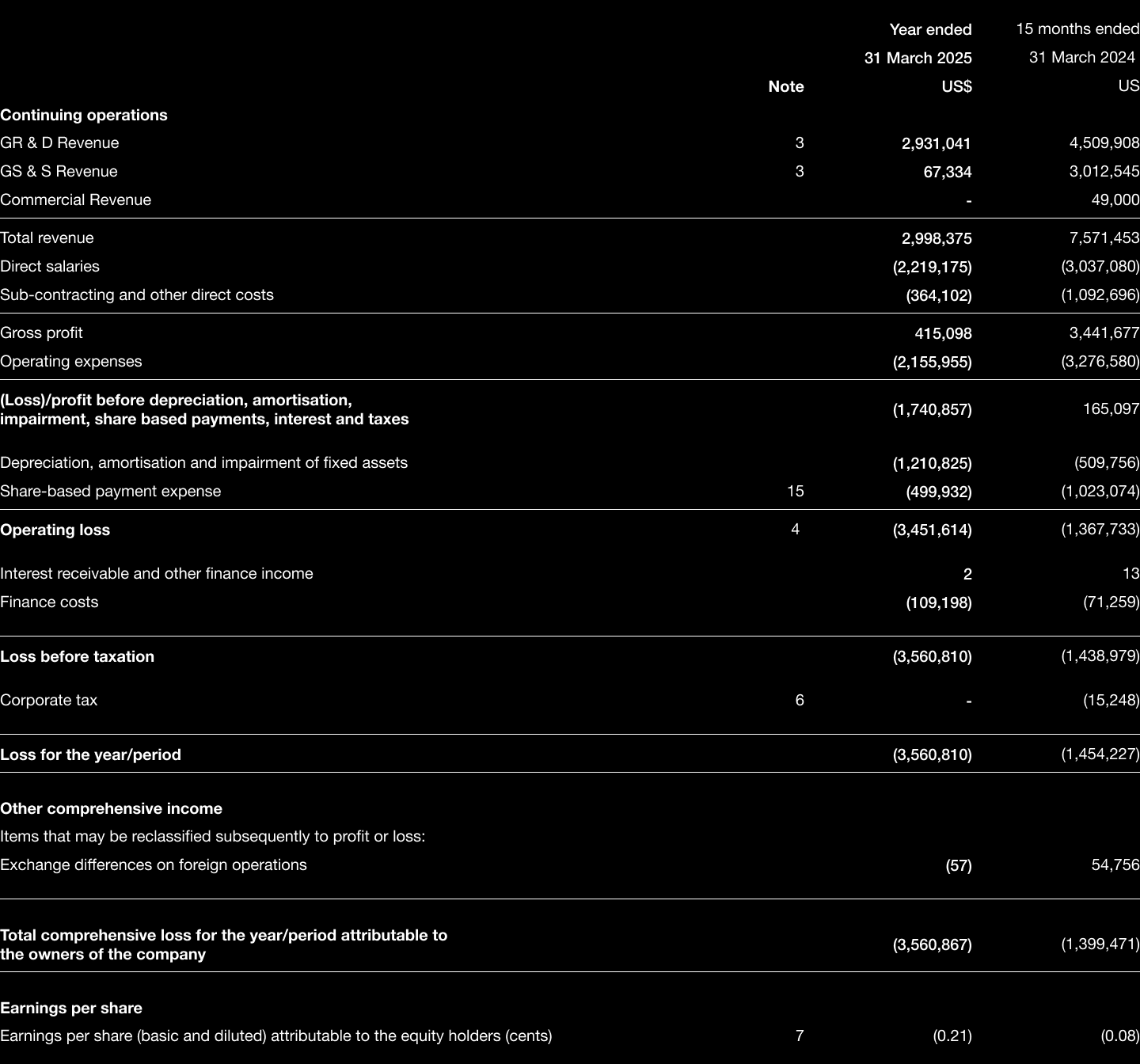The width and height of the screenshot is (1140, 1064).
Task: Click Operating expenses value (2,155,955)
Action: (933, 362)
